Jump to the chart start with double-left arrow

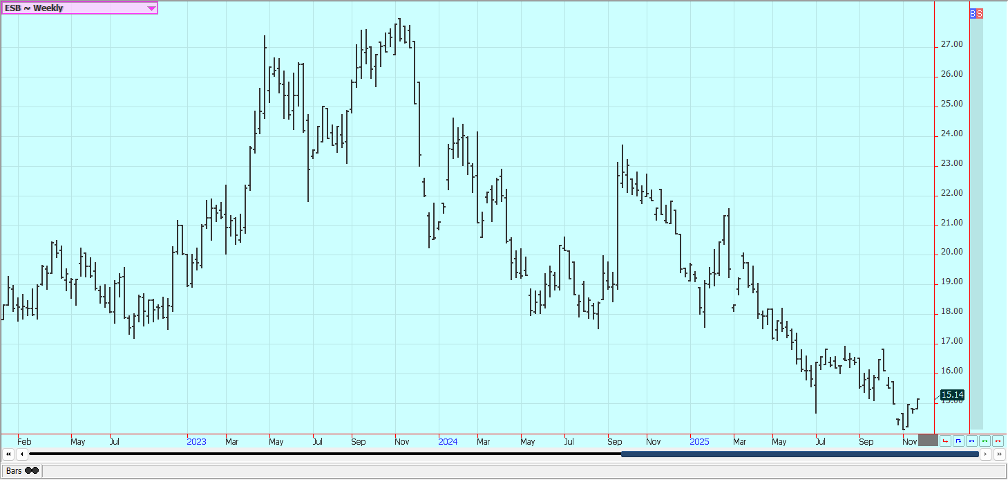point(9,454)
